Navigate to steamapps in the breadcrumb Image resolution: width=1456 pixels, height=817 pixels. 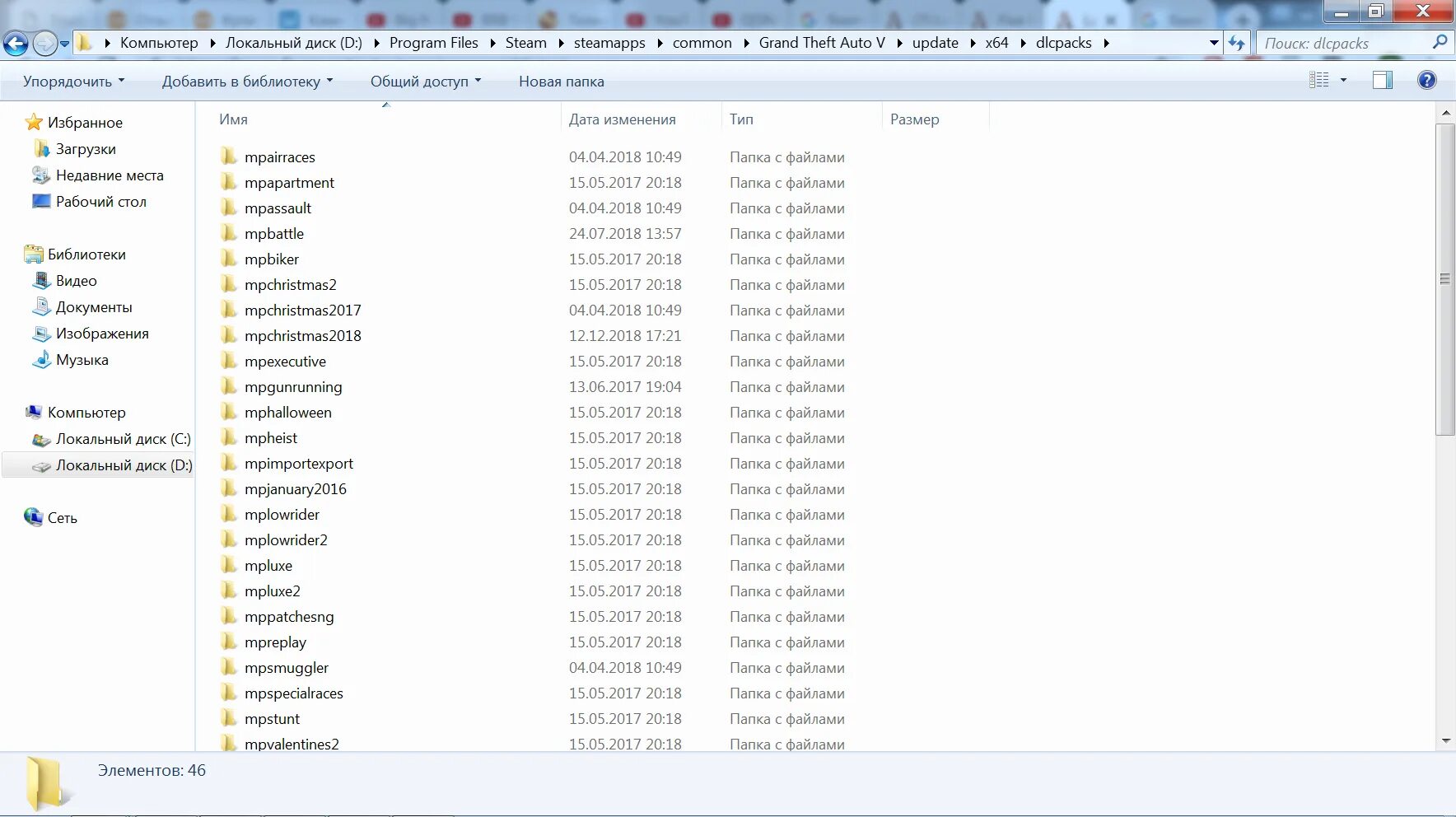[x=609, y=43]
